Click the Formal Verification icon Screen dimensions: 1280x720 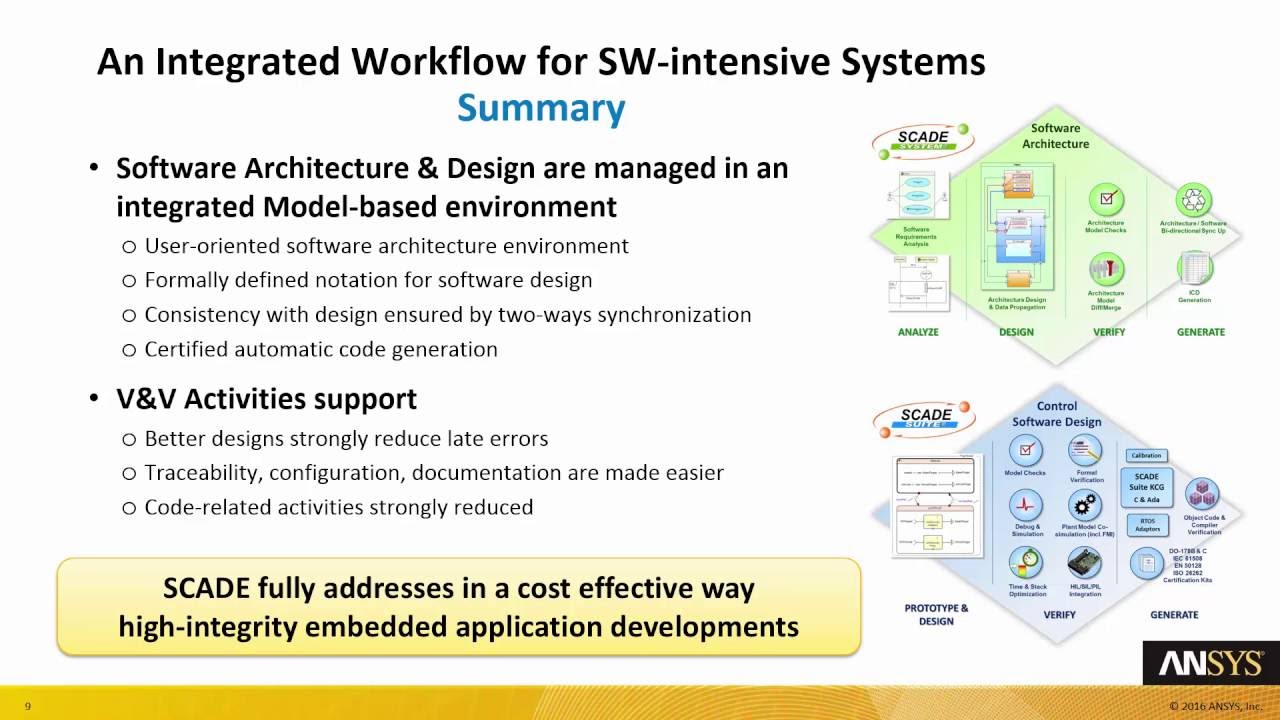pyautogui.click(x=1085, y=451)
